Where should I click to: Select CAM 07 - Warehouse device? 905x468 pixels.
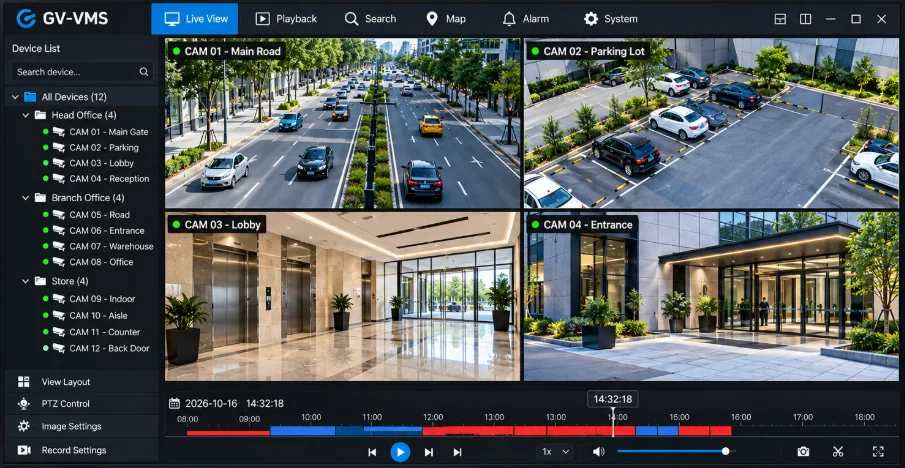[99, 246]
